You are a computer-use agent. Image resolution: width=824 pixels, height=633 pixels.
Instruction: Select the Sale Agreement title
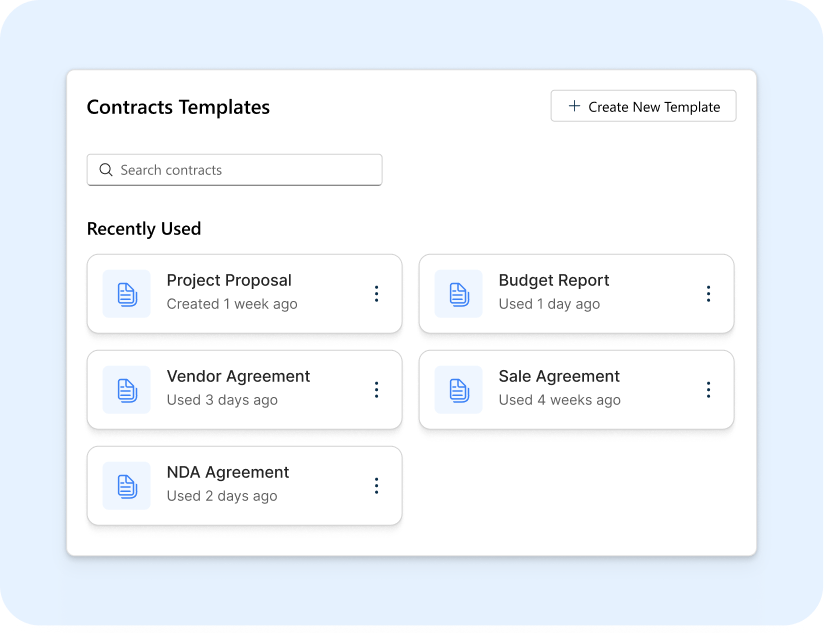[x=559, y=377]
